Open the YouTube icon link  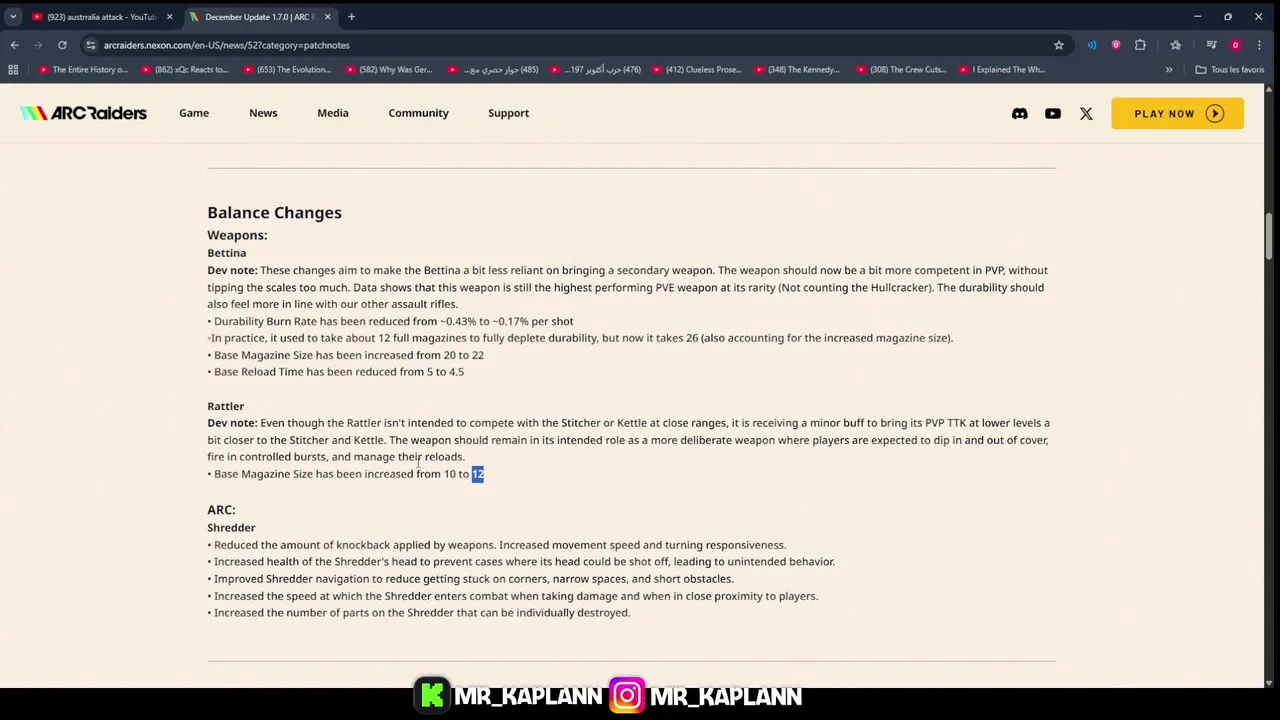pos(1052,114)
